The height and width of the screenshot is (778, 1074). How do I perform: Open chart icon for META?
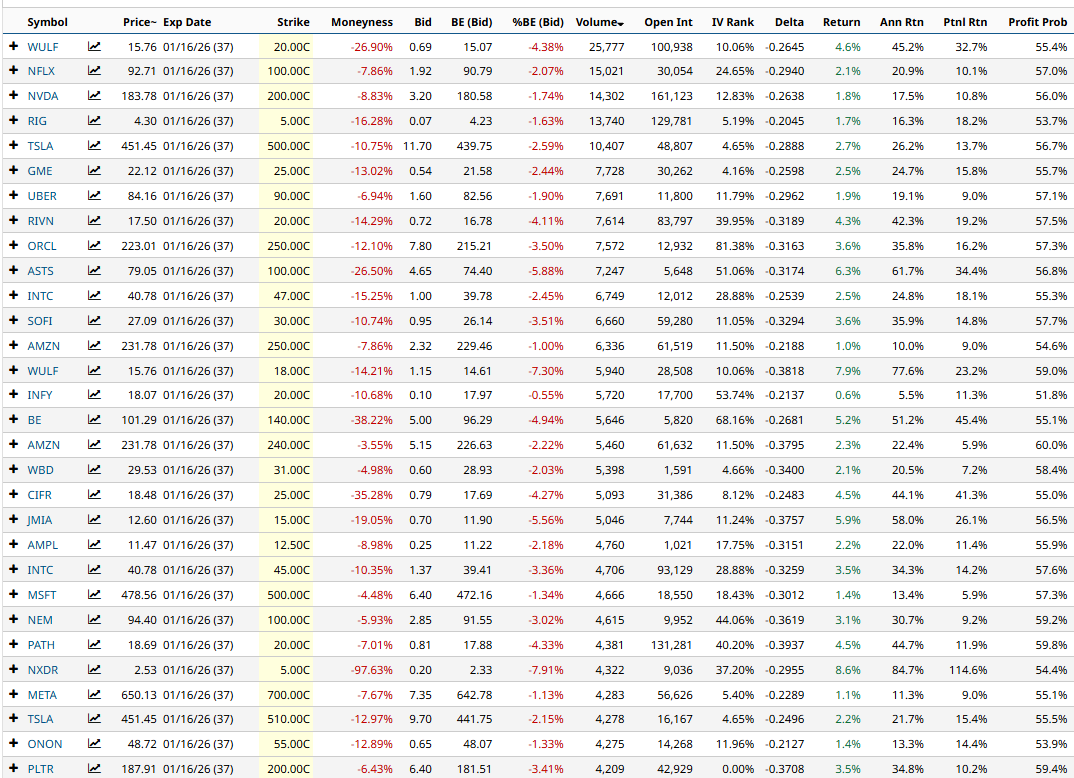coord(94,694)
